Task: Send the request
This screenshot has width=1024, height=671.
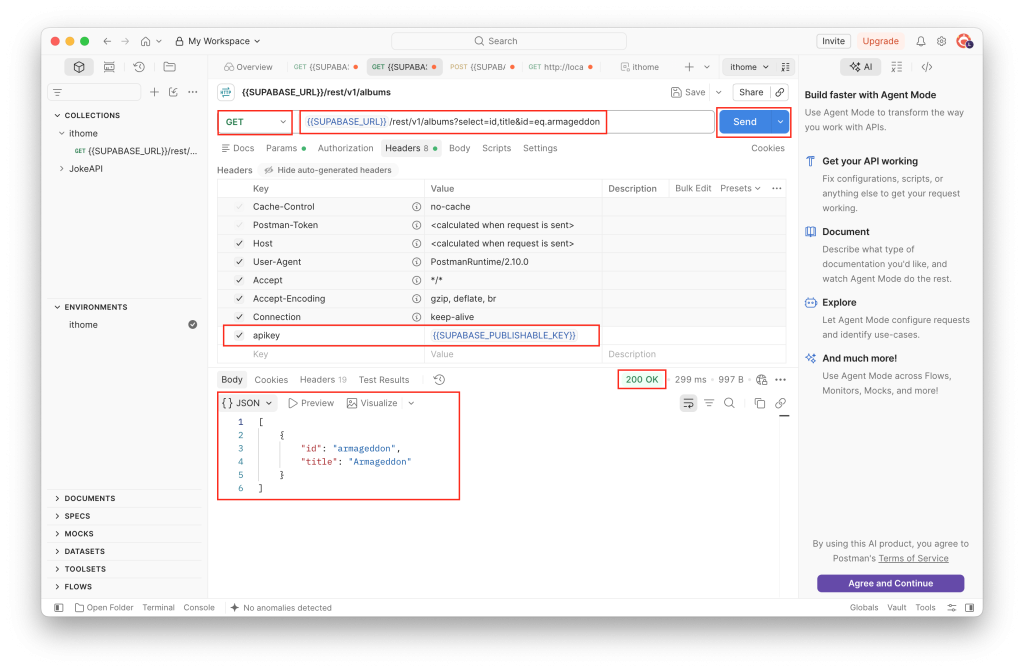Action: click(745, 122)
